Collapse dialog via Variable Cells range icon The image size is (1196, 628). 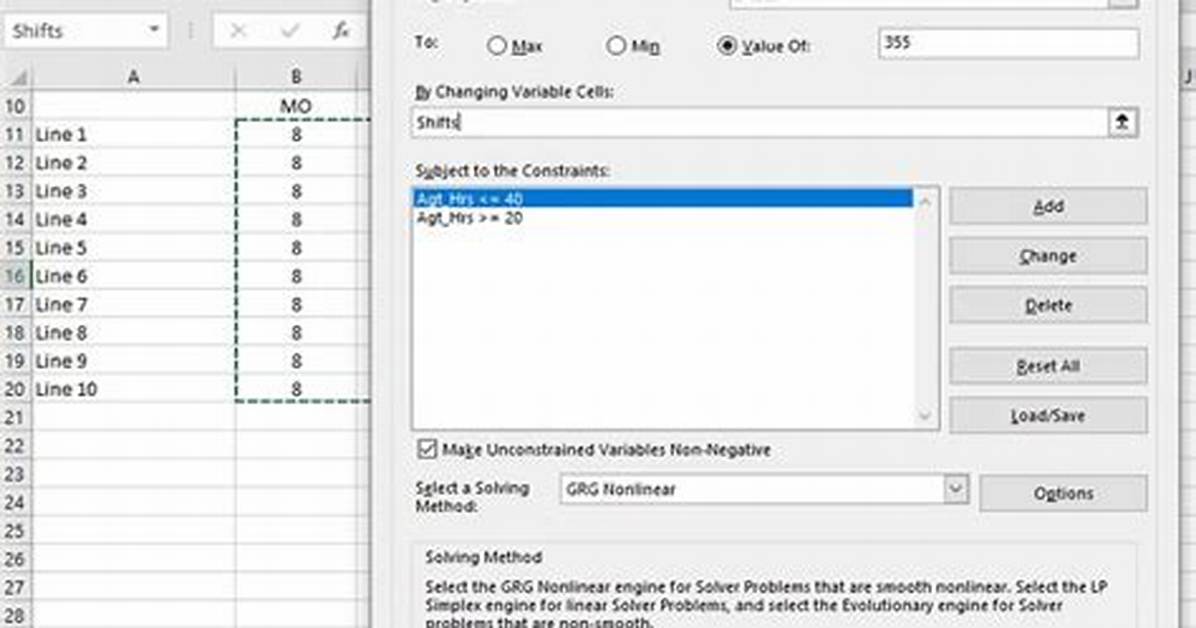pos(1122,122)
